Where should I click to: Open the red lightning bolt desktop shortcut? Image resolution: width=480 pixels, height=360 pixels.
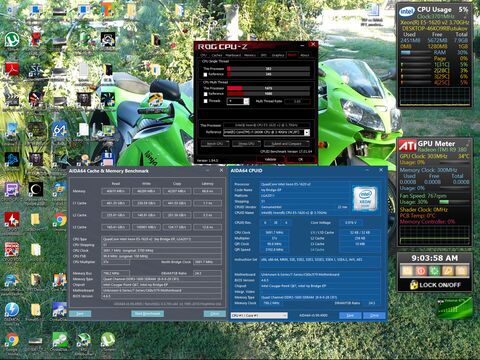(x=12, y=219)
